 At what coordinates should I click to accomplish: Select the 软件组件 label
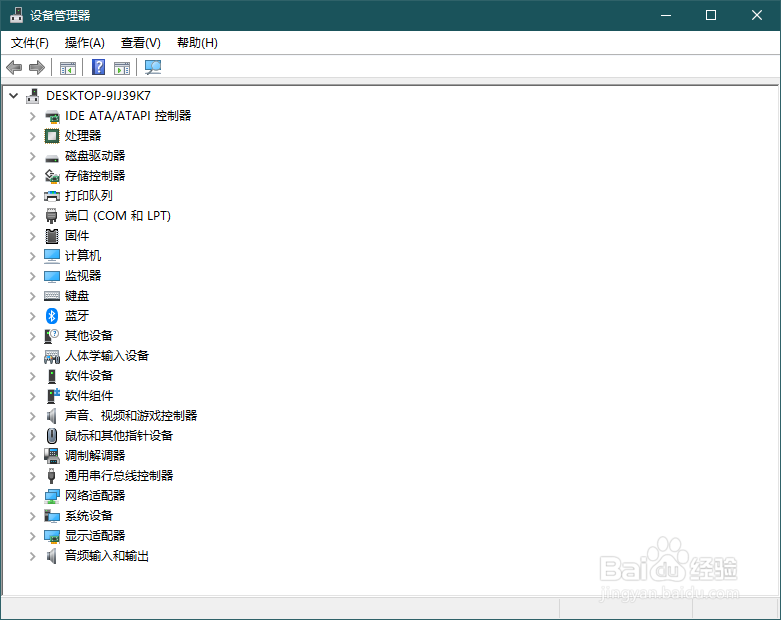click(89, 396)
